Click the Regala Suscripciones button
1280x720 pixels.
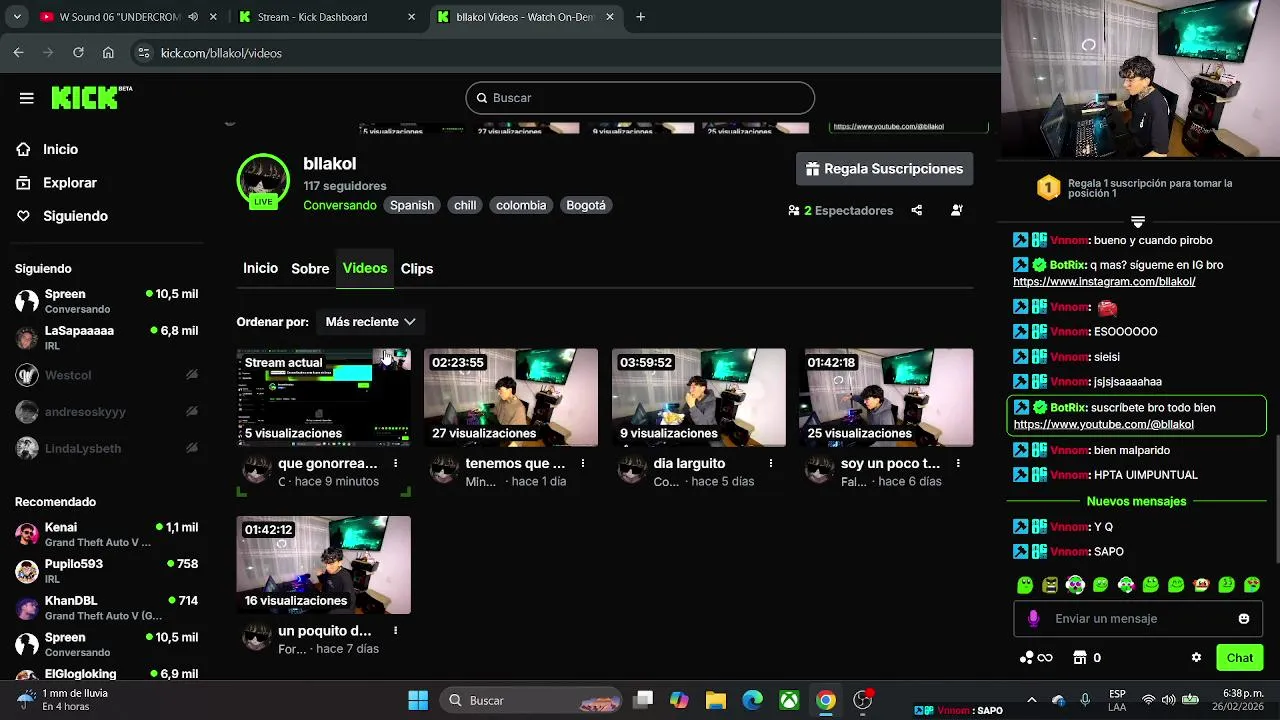tap(884, 169)
